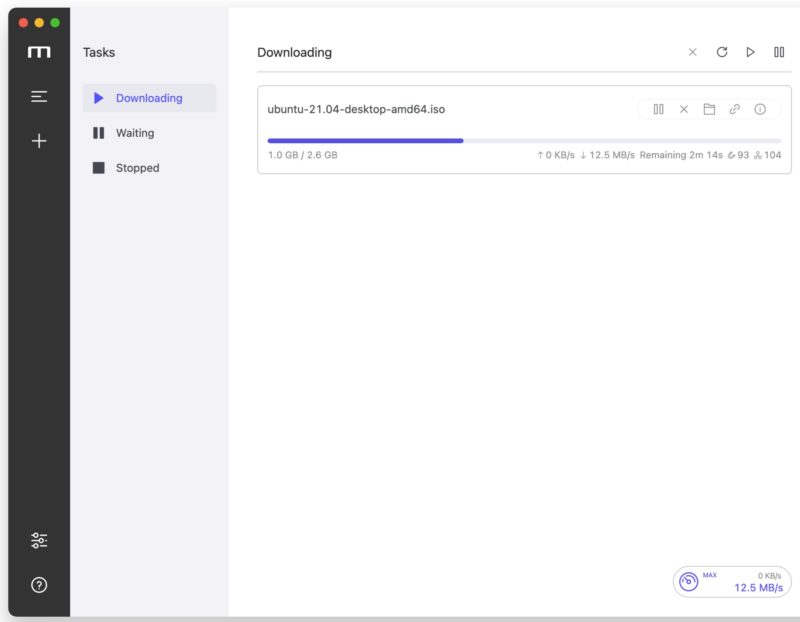The height and width of the screenshot is (622, 800).
Task: Remove the ubuntu ISO task
Action: pos(684,109)
